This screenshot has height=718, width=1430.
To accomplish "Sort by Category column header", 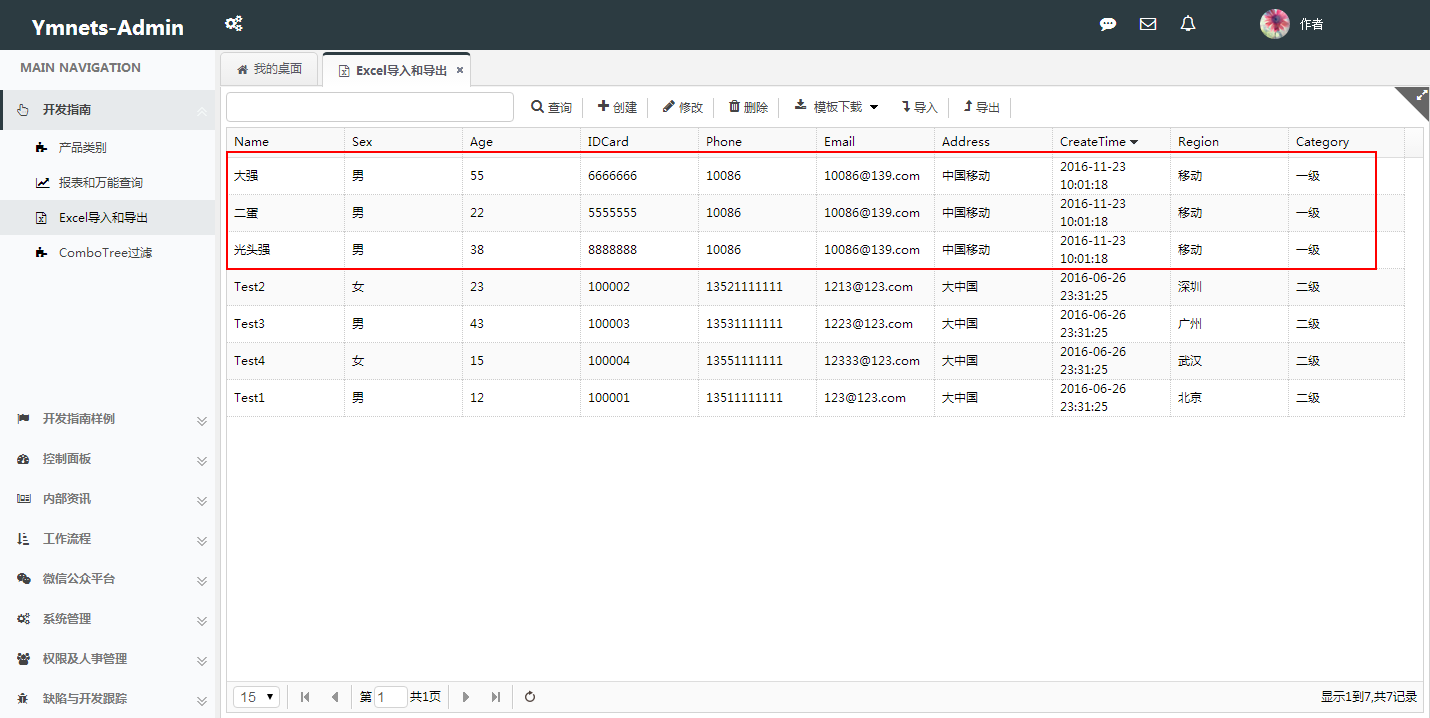I will pos(1347,142).
